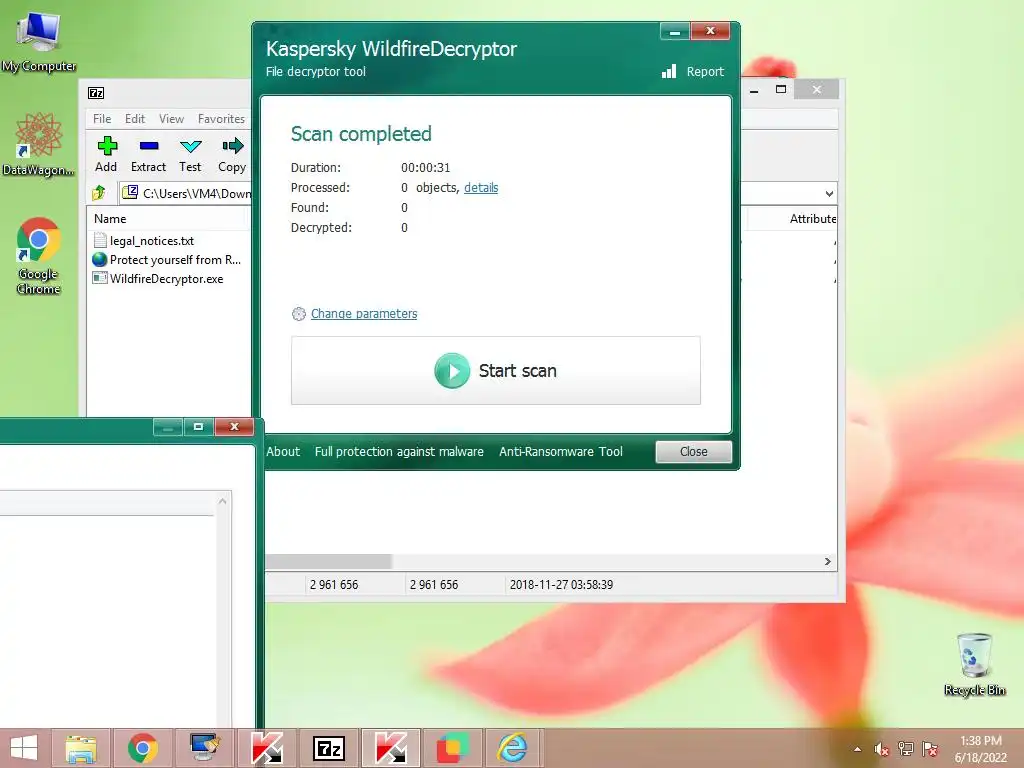Click the second Kaspersky taskbar icon
This screenshot has height=768, width=1024.
pos(390,748)
